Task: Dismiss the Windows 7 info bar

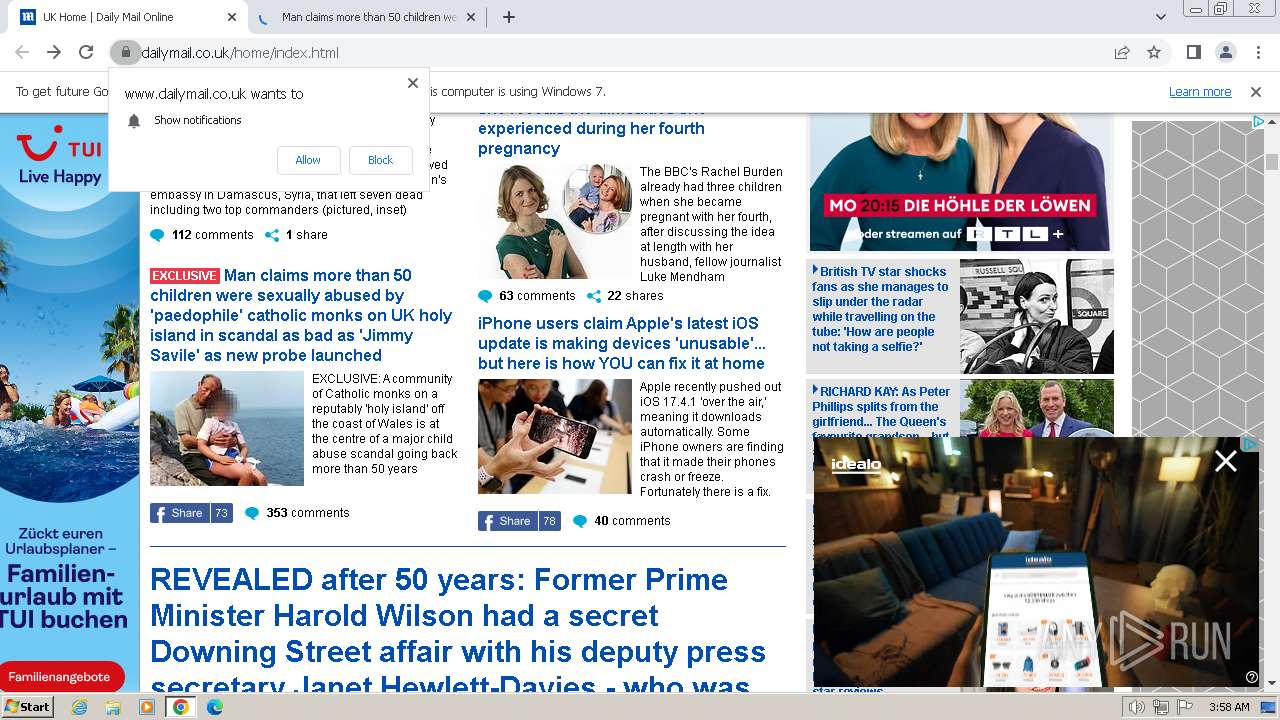Action: [x=1256, y=91]
